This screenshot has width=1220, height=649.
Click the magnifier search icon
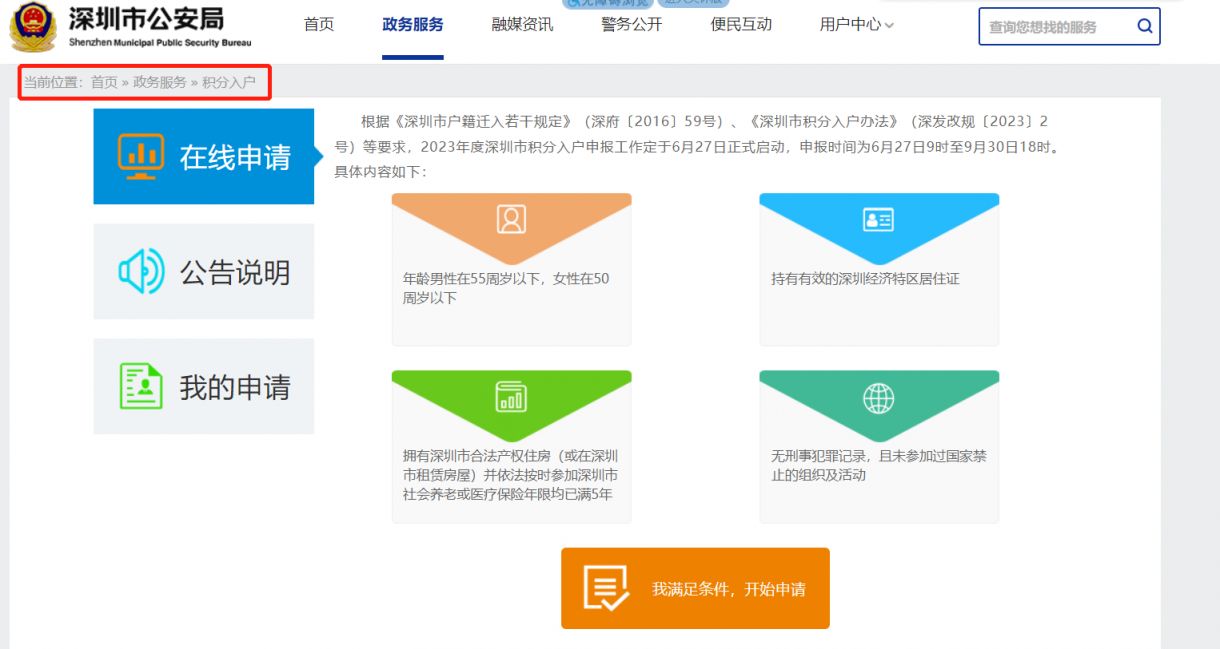(1144, 26)
